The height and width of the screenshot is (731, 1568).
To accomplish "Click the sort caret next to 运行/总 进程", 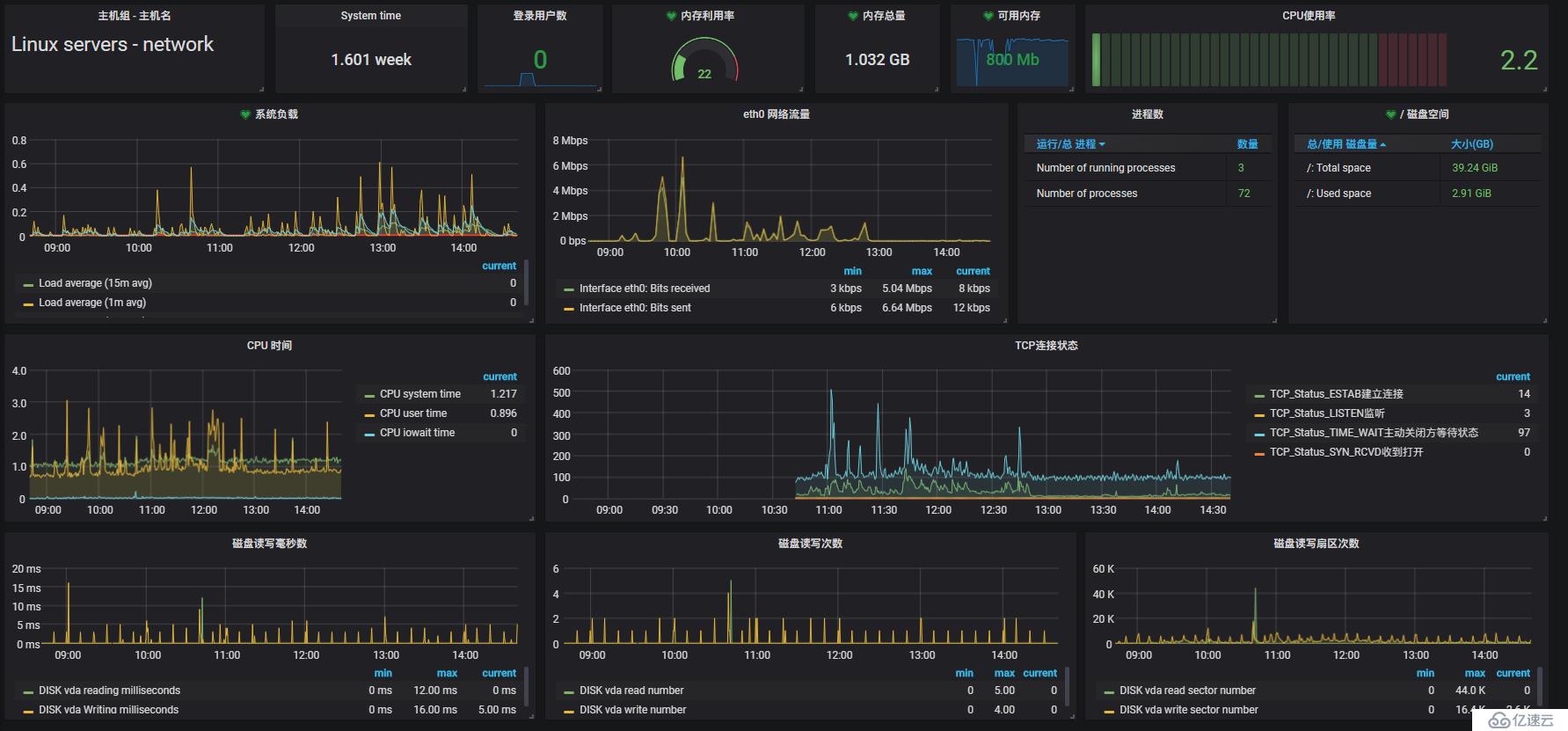I will click(x=1102, y=144).
